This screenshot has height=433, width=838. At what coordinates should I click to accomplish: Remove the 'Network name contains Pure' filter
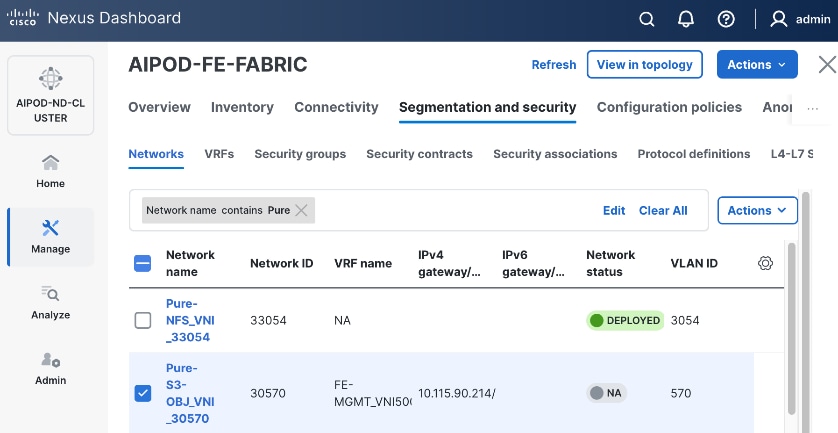[x=301, y=210]
